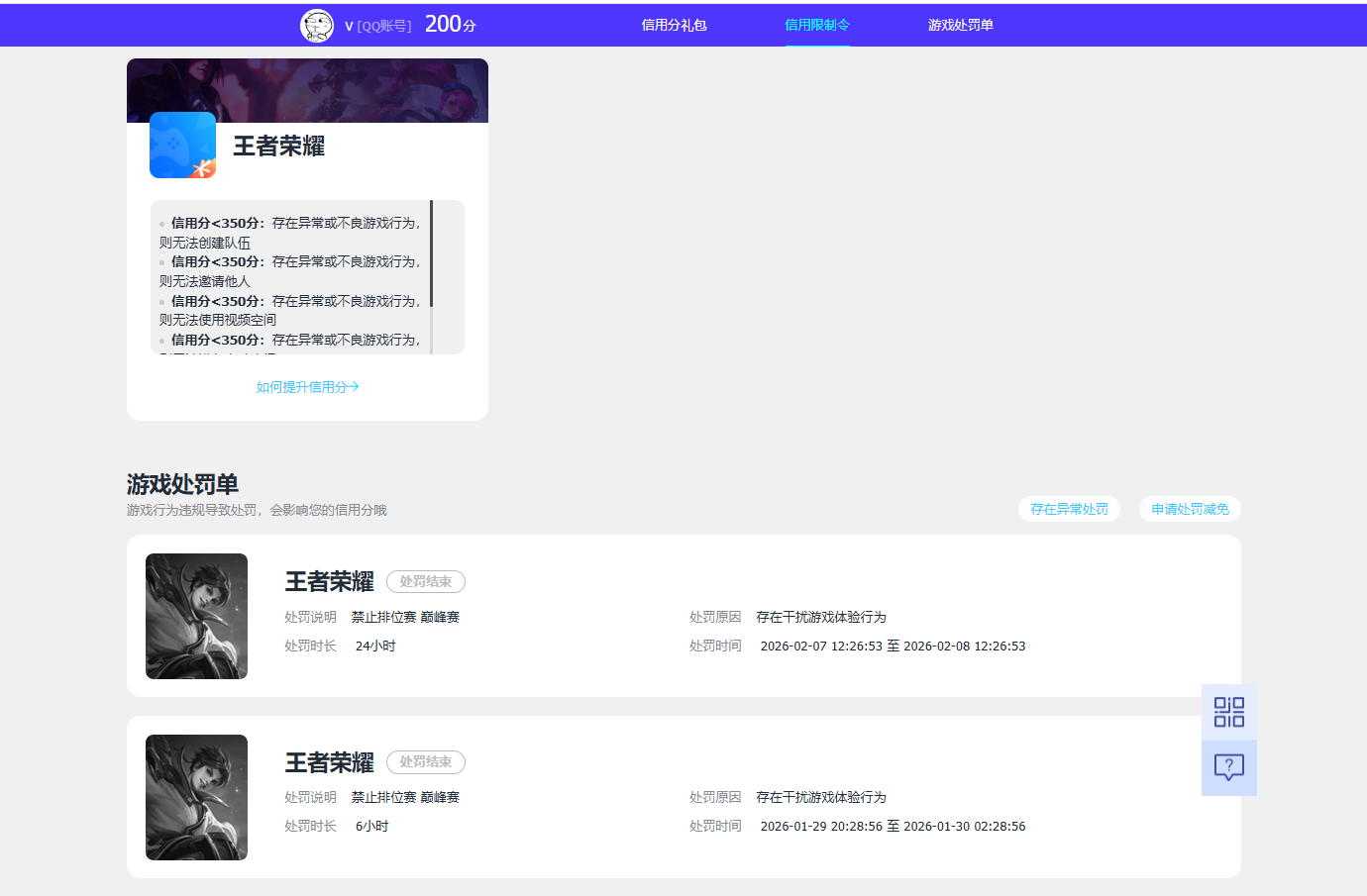Switch to the 信用分礼包 tab
The image size is (1367, 896).
point(674,27)
